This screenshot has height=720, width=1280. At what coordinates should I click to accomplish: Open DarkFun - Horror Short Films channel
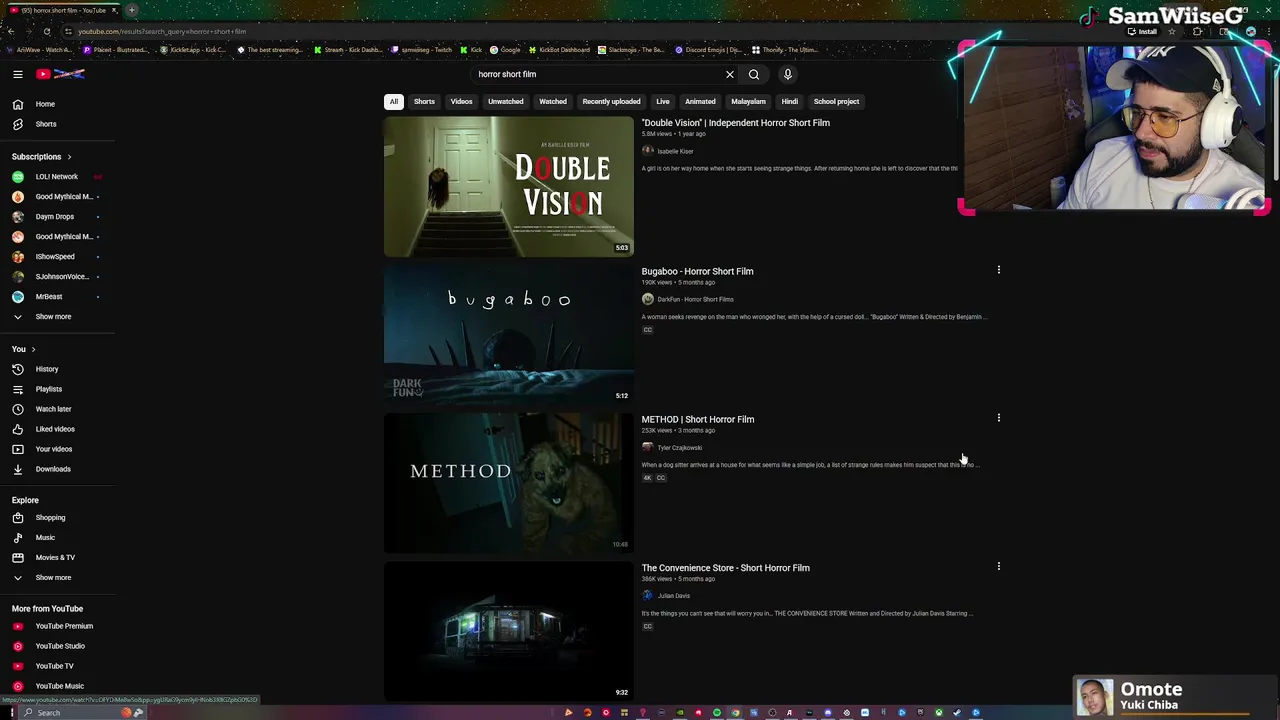[x=695, y=299]
